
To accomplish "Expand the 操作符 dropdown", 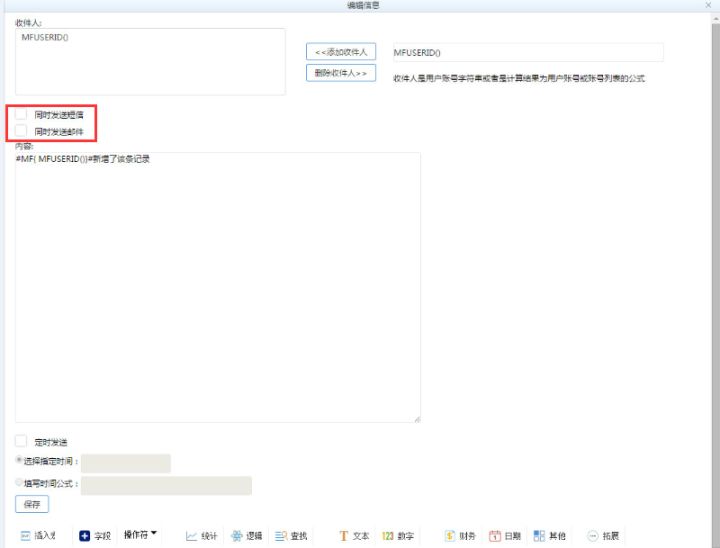I will [x=141, y=534].
